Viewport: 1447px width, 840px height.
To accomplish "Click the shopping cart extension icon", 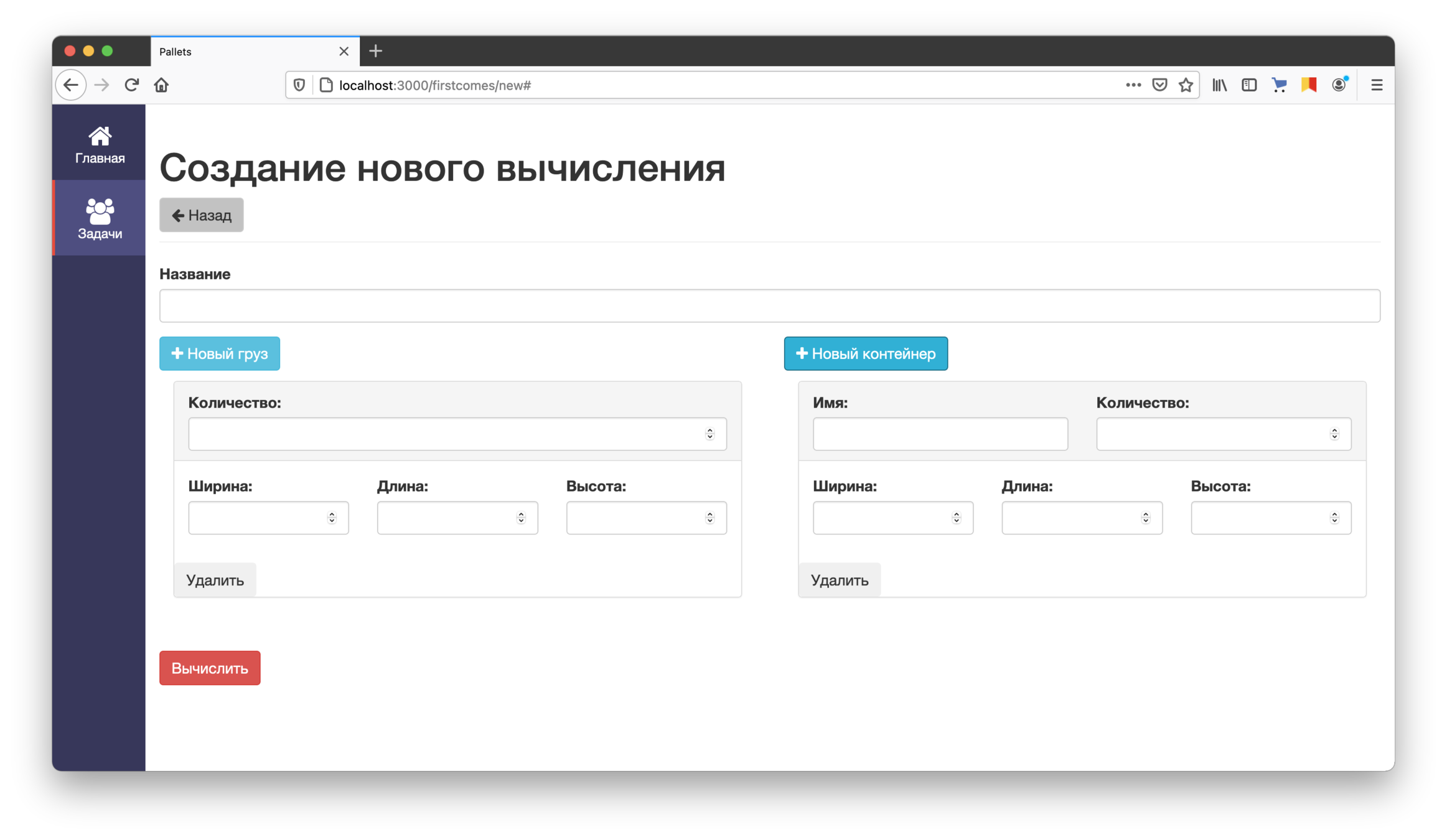I will click(x=1279, y=85).
